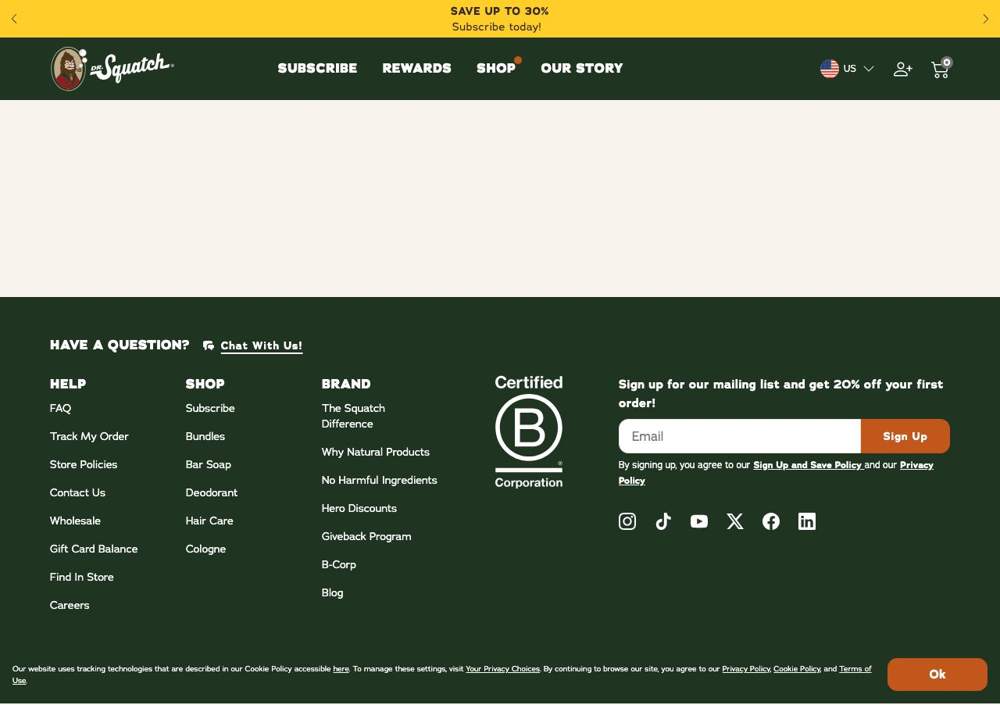Screen dimensions: 1000x705
Task: Focus the Email input field
Action: 739,436
